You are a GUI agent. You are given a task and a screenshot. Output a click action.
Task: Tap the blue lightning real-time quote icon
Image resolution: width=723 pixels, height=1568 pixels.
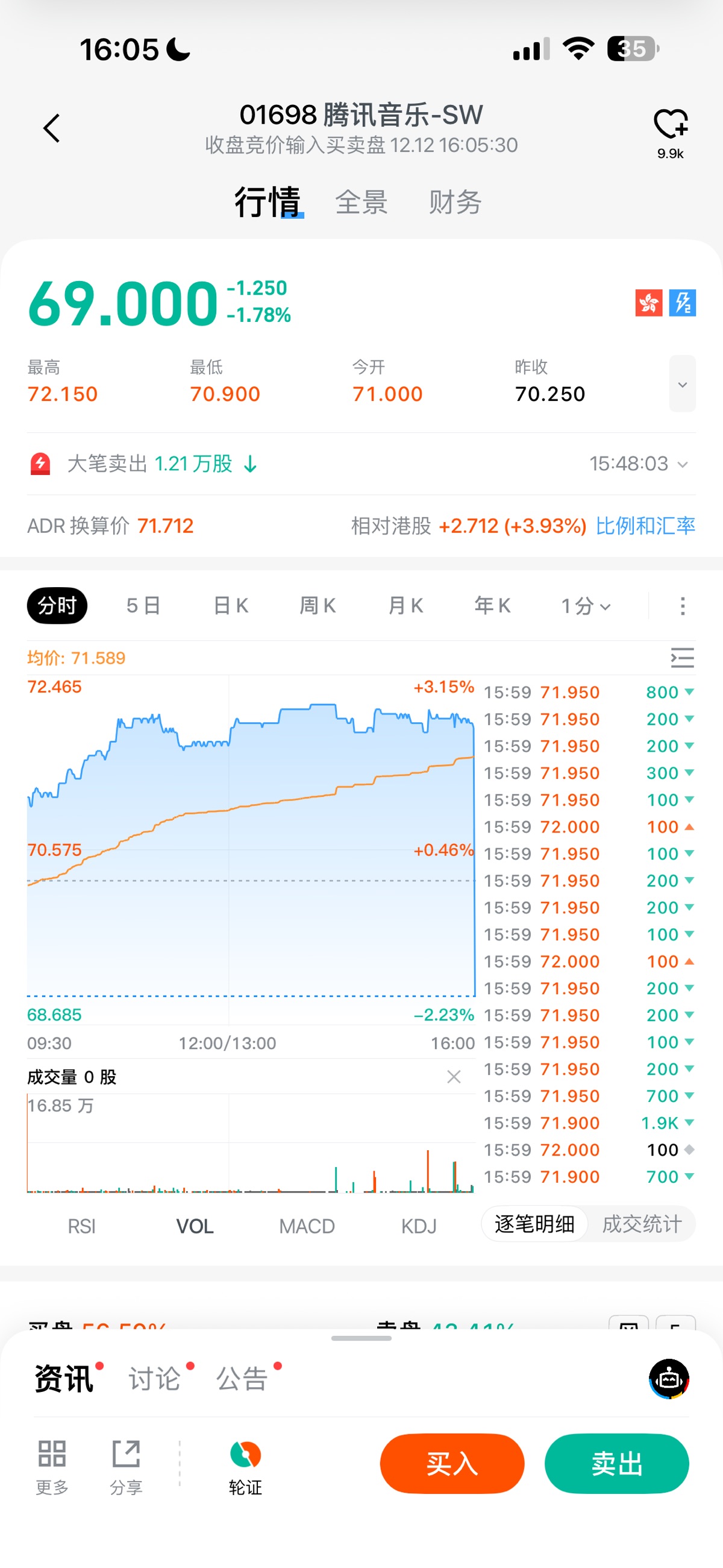[682, 303]
